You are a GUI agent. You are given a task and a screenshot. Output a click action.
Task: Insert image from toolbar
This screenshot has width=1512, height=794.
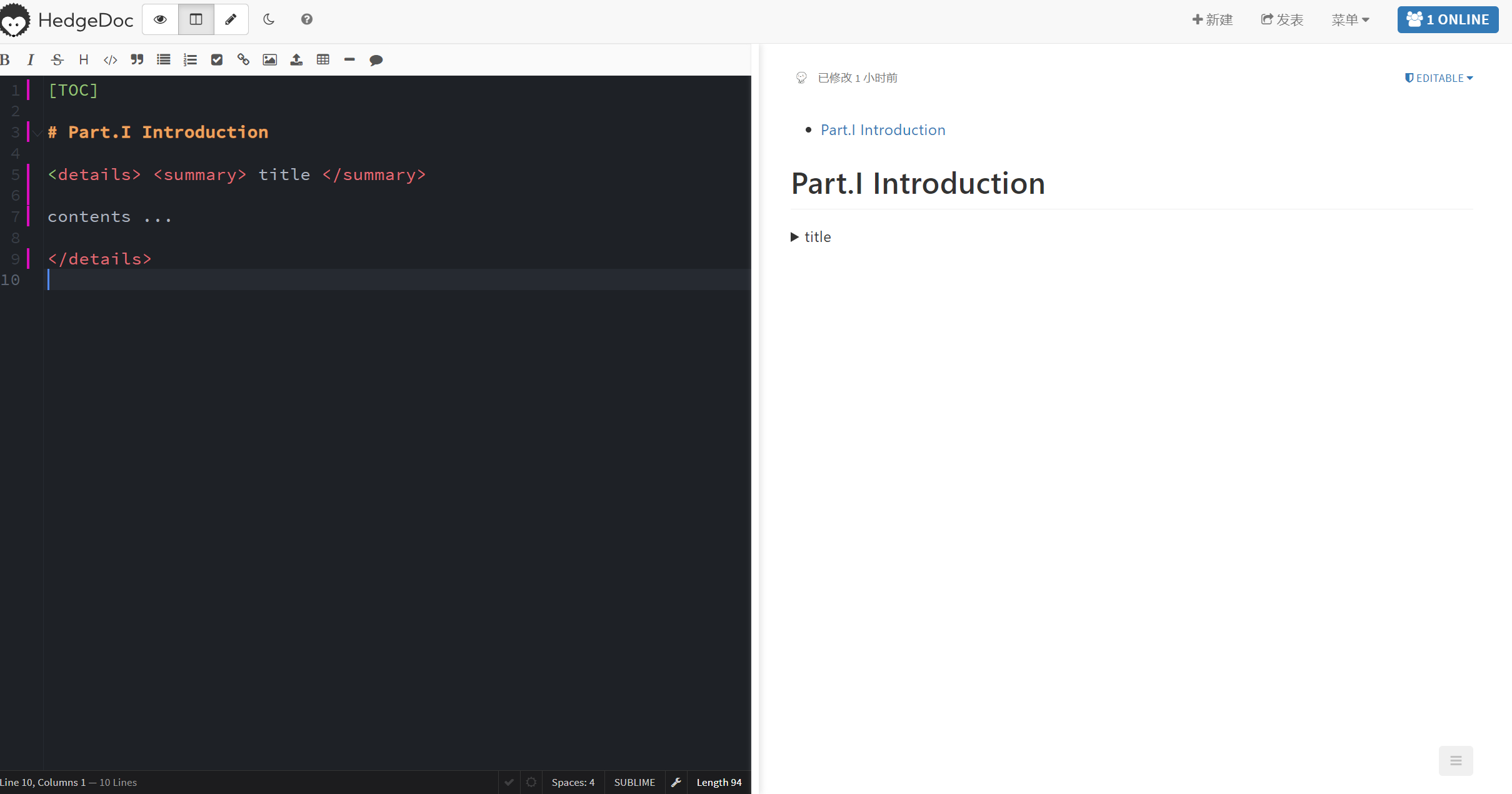pos(269,60)
